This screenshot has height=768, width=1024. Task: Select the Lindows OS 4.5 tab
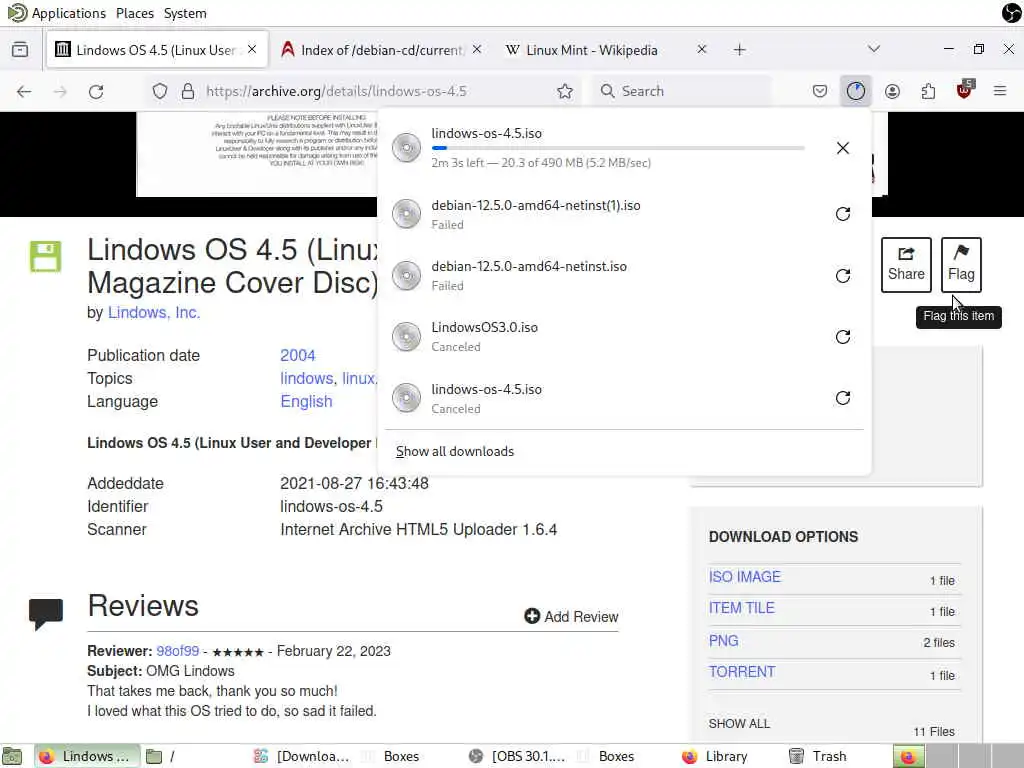pos(157,50)
